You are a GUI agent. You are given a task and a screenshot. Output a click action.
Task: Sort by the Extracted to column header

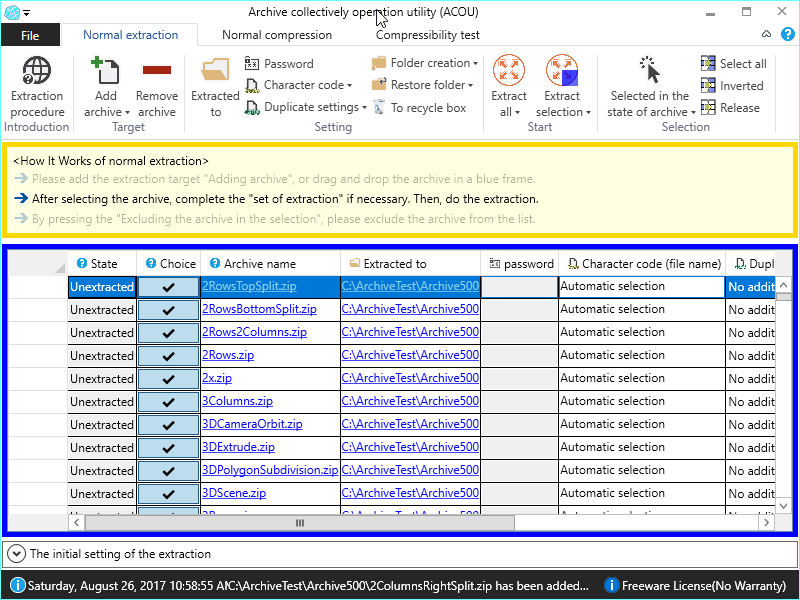click(410, 263)
